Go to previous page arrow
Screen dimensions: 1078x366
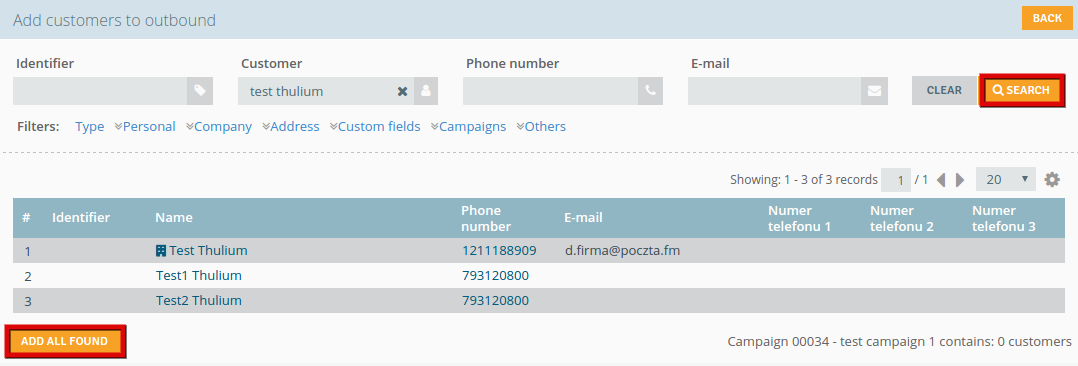(x=941, y=180)
